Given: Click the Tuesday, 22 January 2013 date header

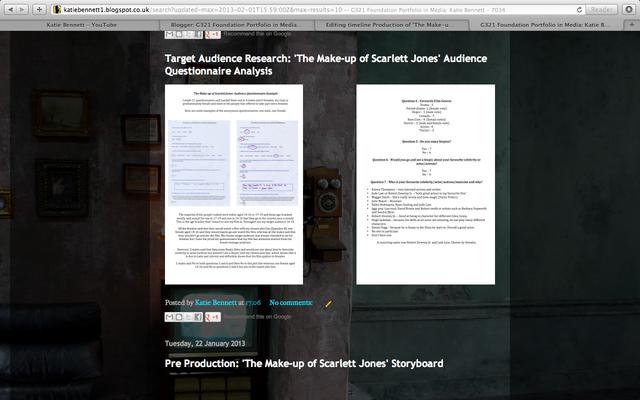Looking at the screenshot, I should point(205,344).
